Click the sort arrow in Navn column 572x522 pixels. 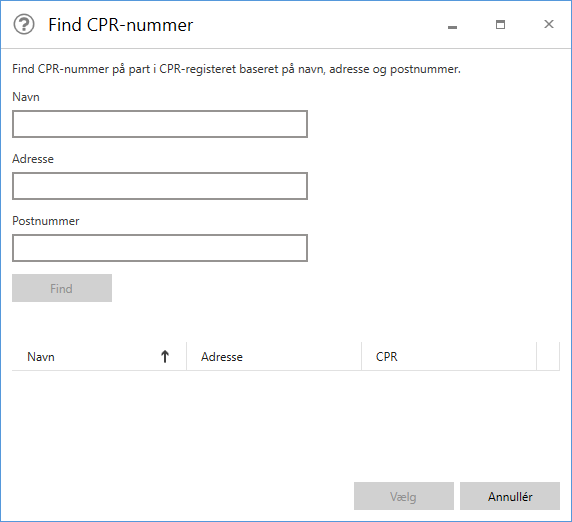coord(165,356)
